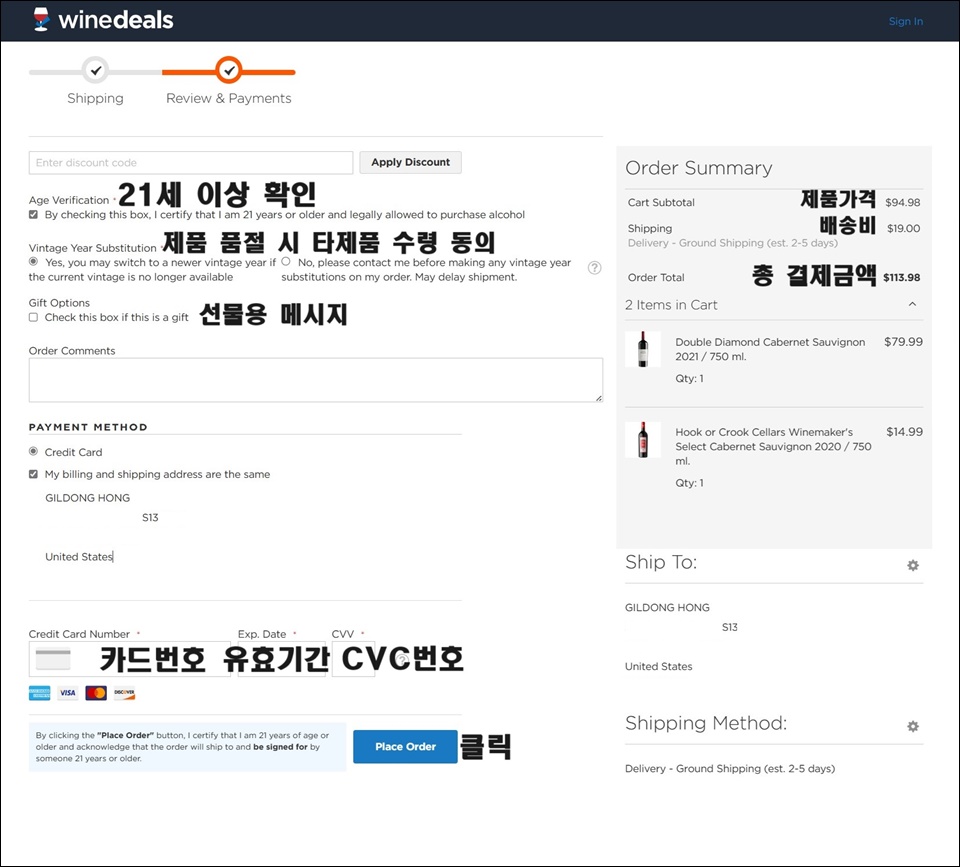Click the Order Total $113.98 amount
The height and width of the screenshot is (867, 960).
click(x=901, y=277)
